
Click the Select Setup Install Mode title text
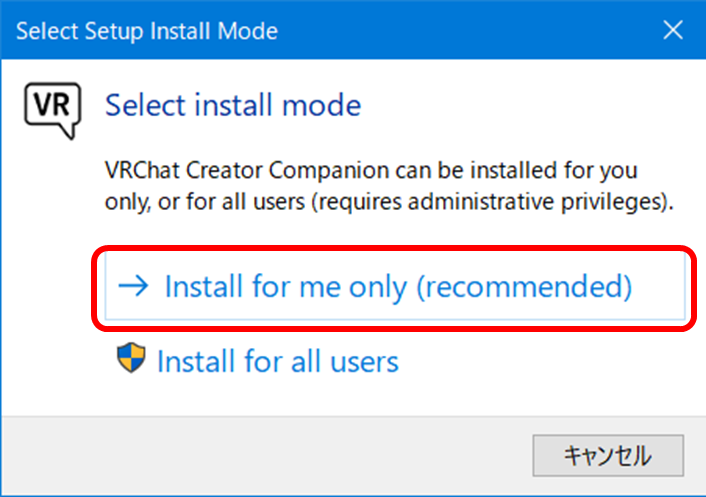click(147, 31)
